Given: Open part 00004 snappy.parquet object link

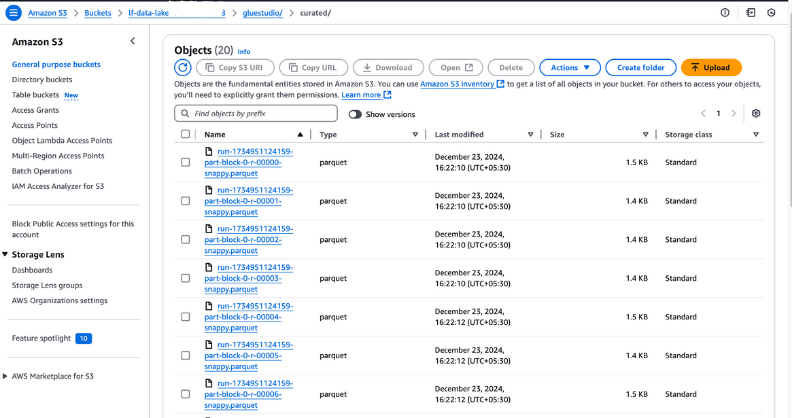Looking at the screenshot, I should (249, 317).
